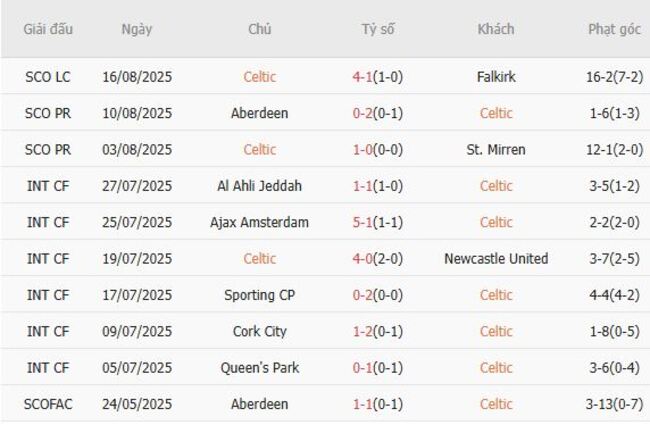Open the Ajax Amsterdam team link
The height and width of the screenshot is (425, 650).
click(259, 222)
